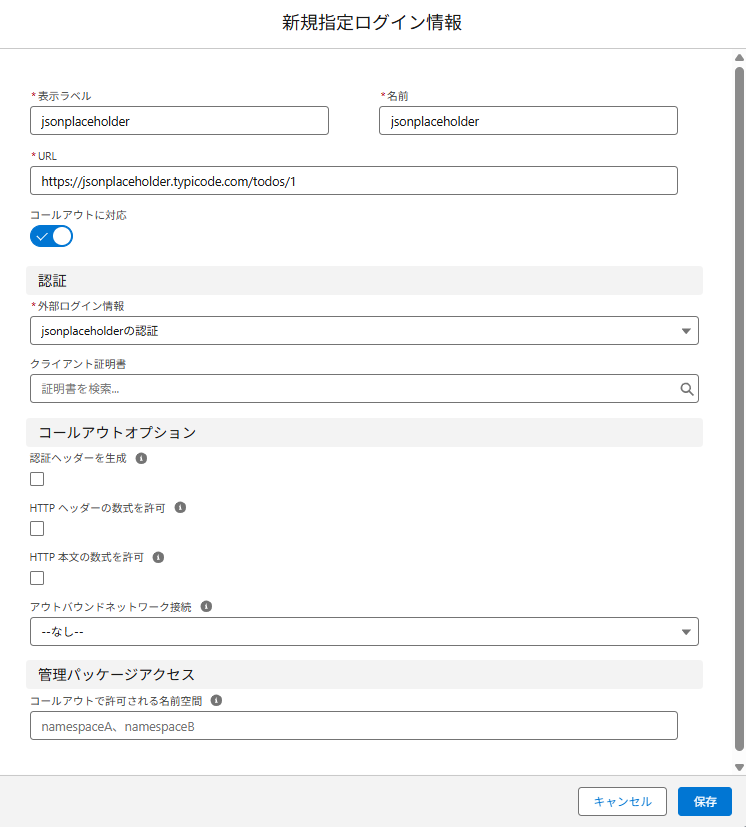Screen dimensions: 746x827
Task: Focus the 表示ラベル input field
Action: [179, 121]
